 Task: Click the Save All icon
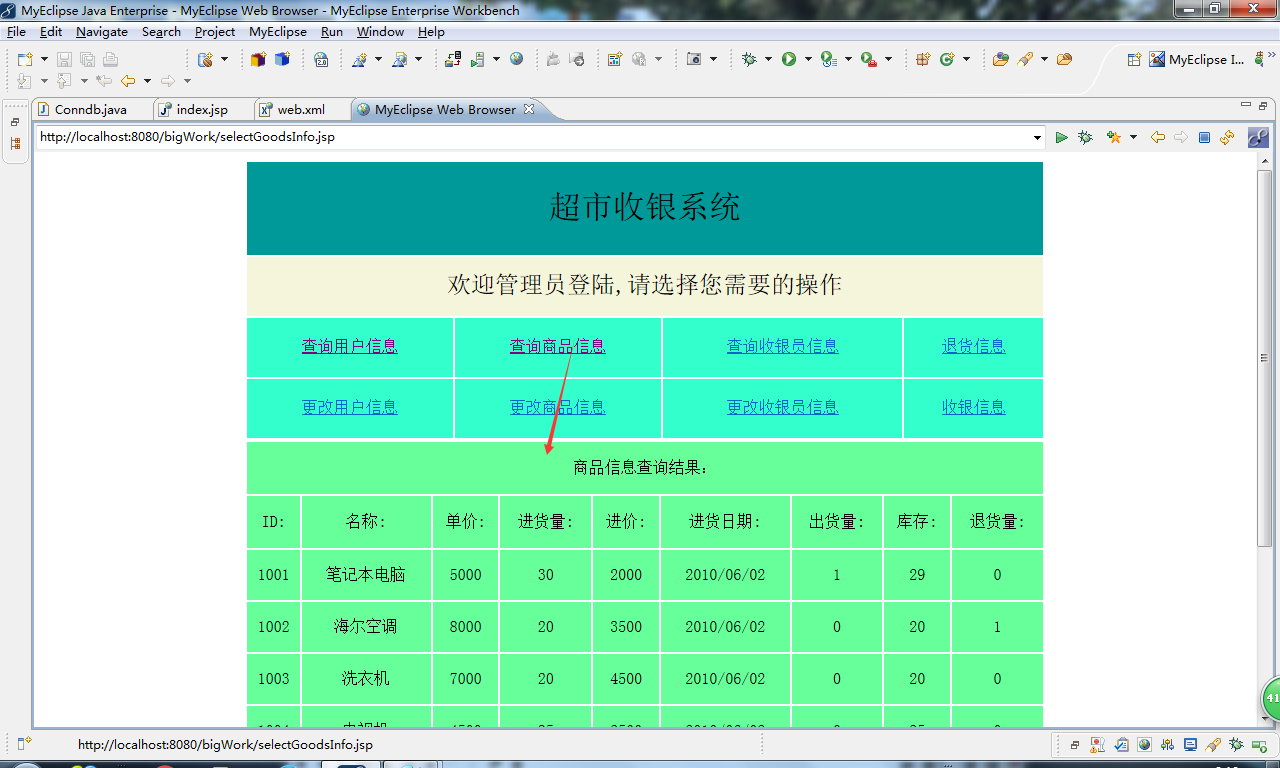(87, 60)
